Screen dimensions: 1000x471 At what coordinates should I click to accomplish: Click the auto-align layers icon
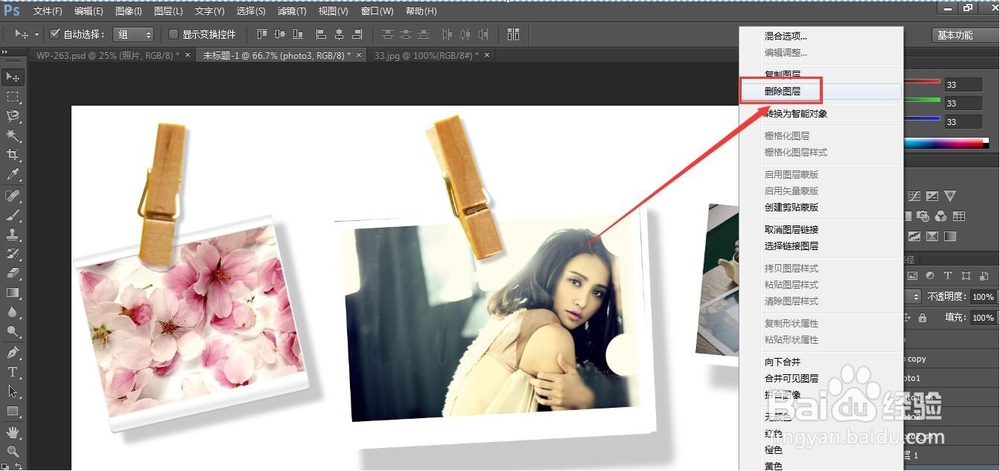pos(513,34)
